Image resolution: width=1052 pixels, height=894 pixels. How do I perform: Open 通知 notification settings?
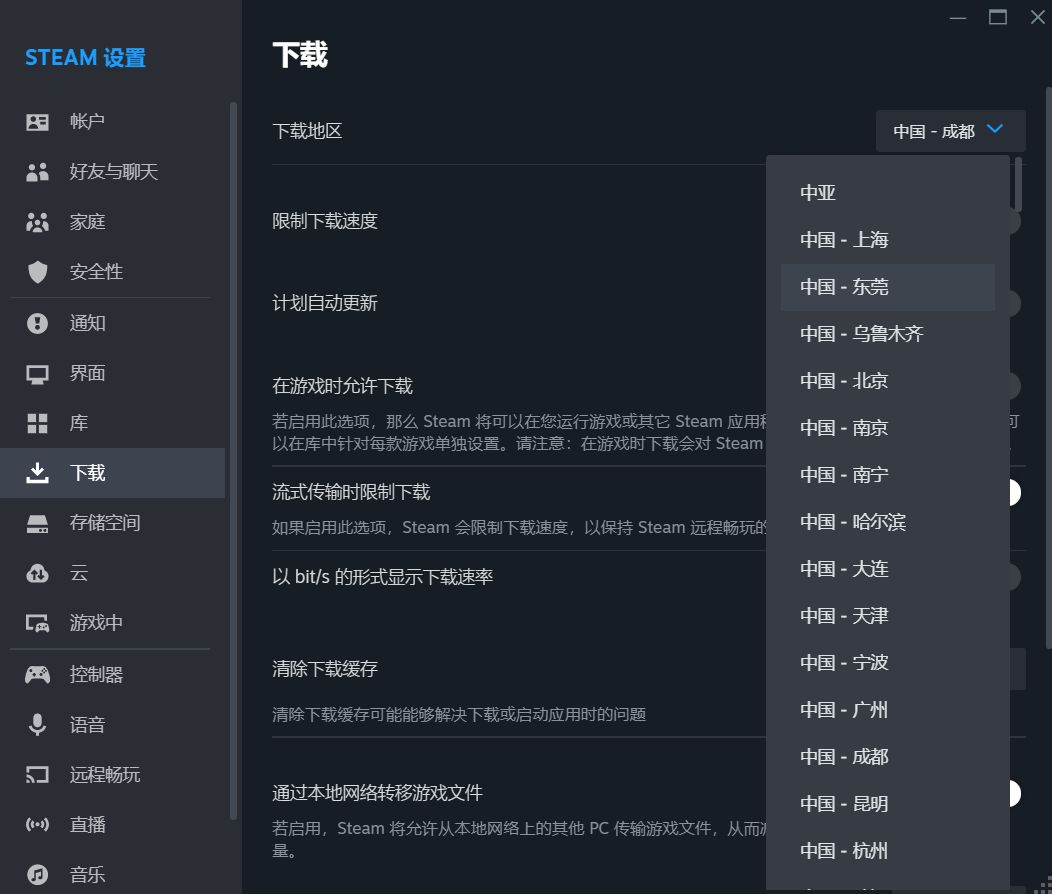pyautogui.click(x=37, y=322)
